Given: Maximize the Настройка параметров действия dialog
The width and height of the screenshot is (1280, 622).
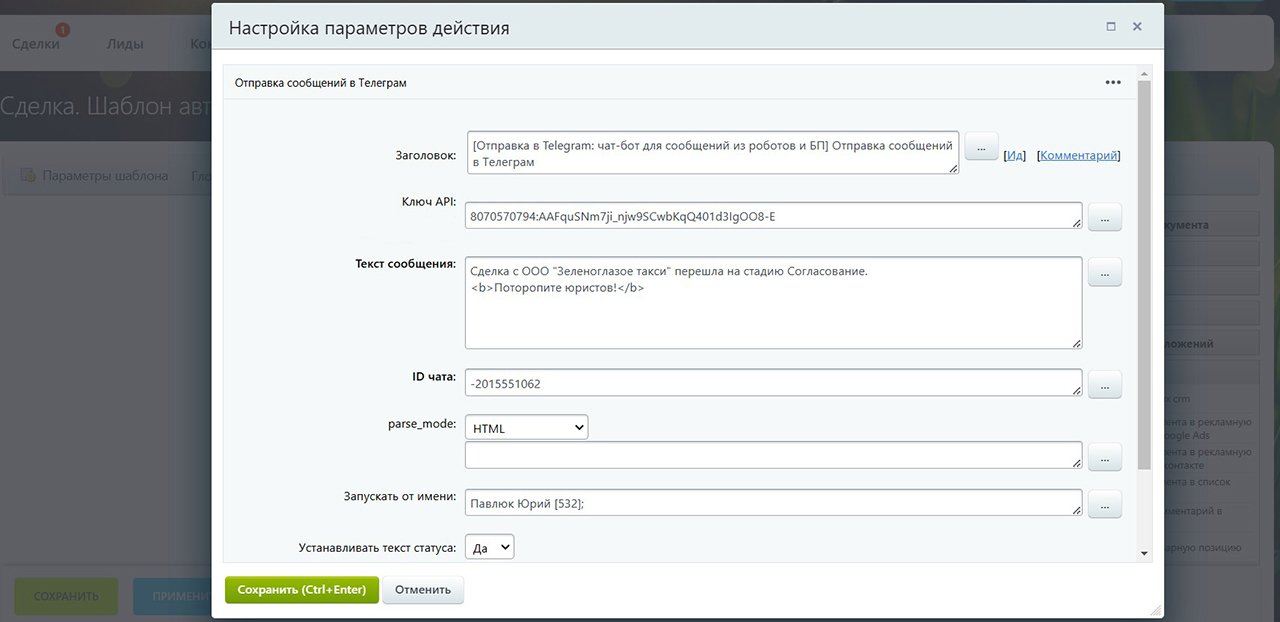Looking at the screenshot, I should [x=1111, y=27].
